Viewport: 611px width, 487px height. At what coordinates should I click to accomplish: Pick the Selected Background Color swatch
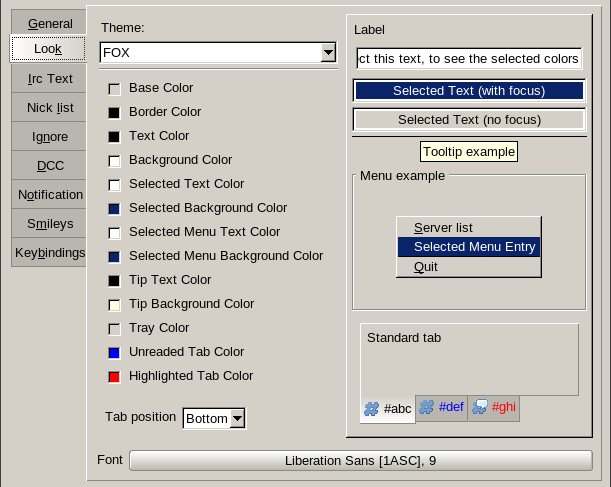pyautogui.click(x=114, y=209)
